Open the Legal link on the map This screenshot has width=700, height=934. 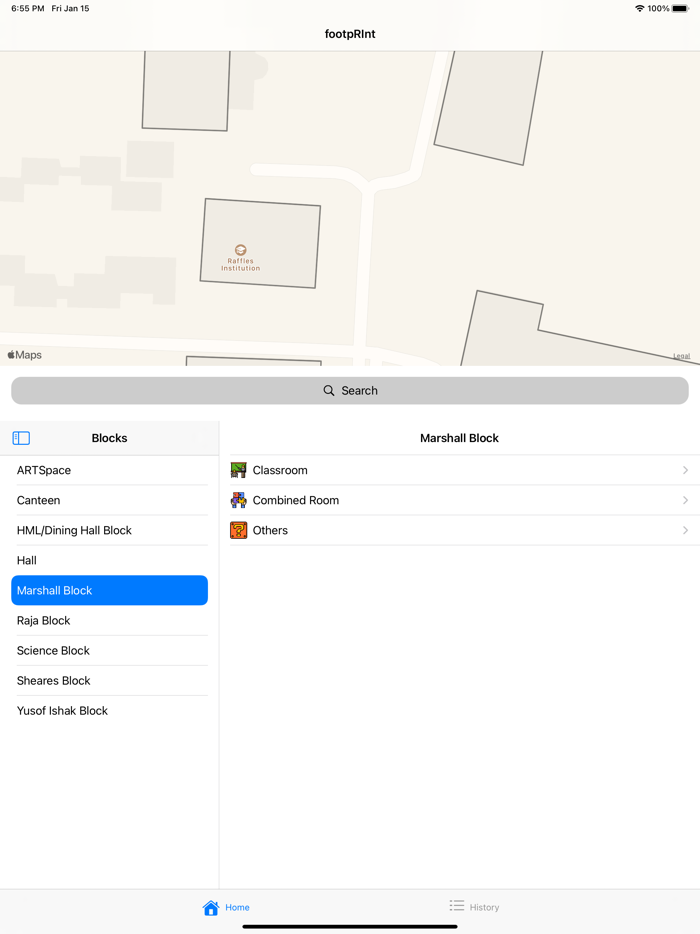[x=682, y=356]
